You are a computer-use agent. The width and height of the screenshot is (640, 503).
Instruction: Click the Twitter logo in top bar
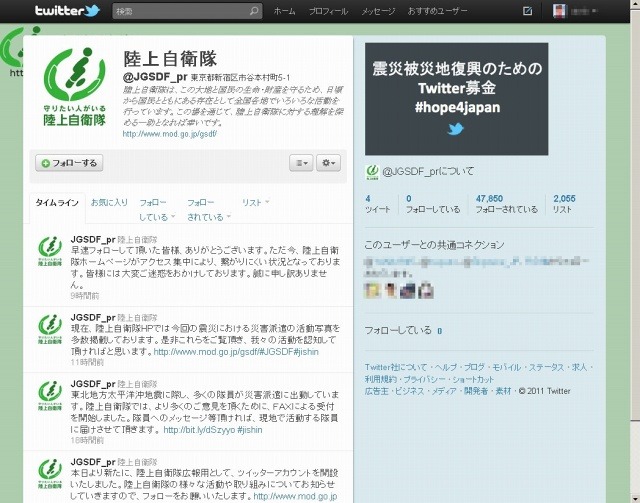click(67, 11)
